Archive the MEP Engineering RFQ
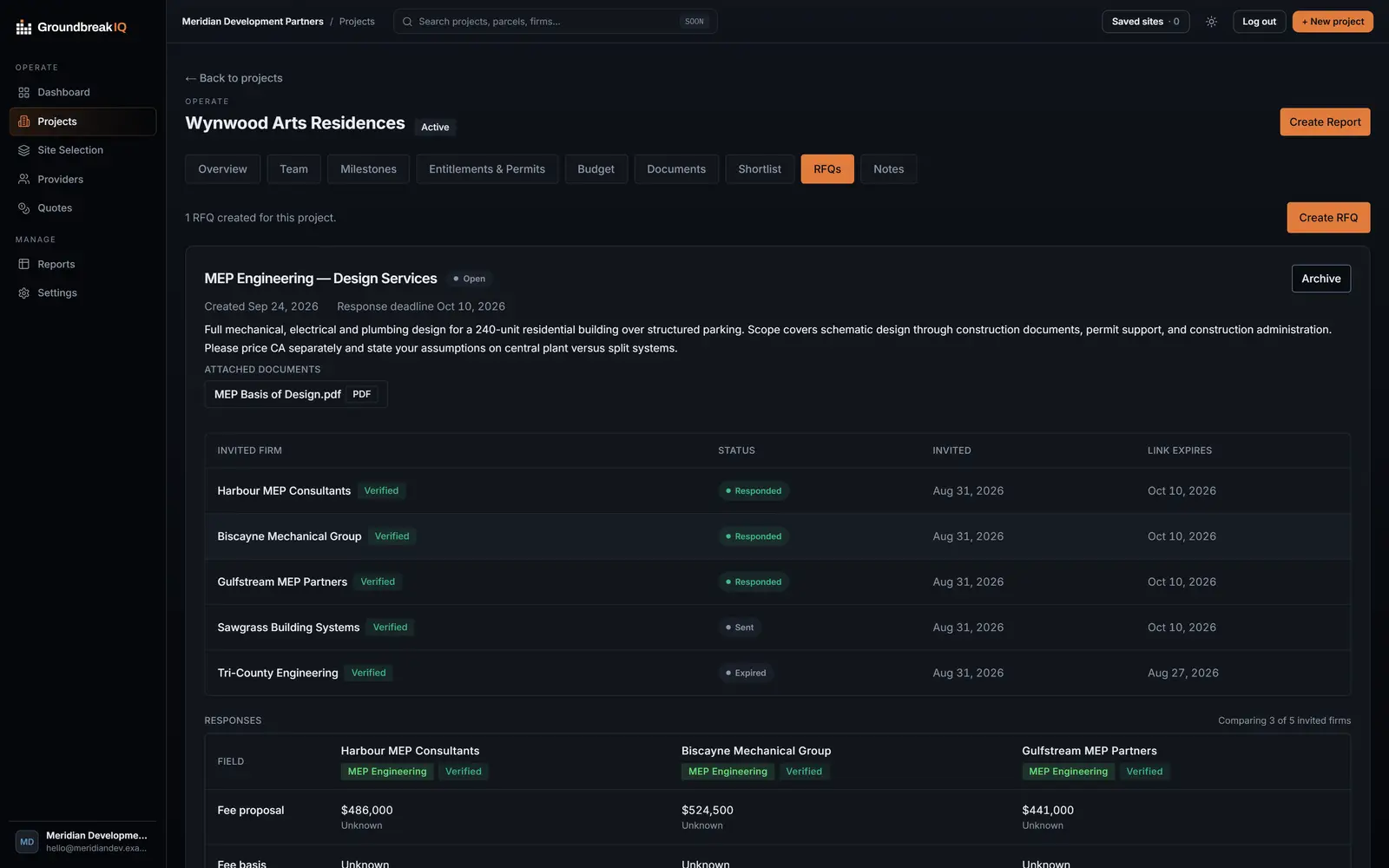This screenshot has height=868, width=1389. click(x=1320, y=279)
